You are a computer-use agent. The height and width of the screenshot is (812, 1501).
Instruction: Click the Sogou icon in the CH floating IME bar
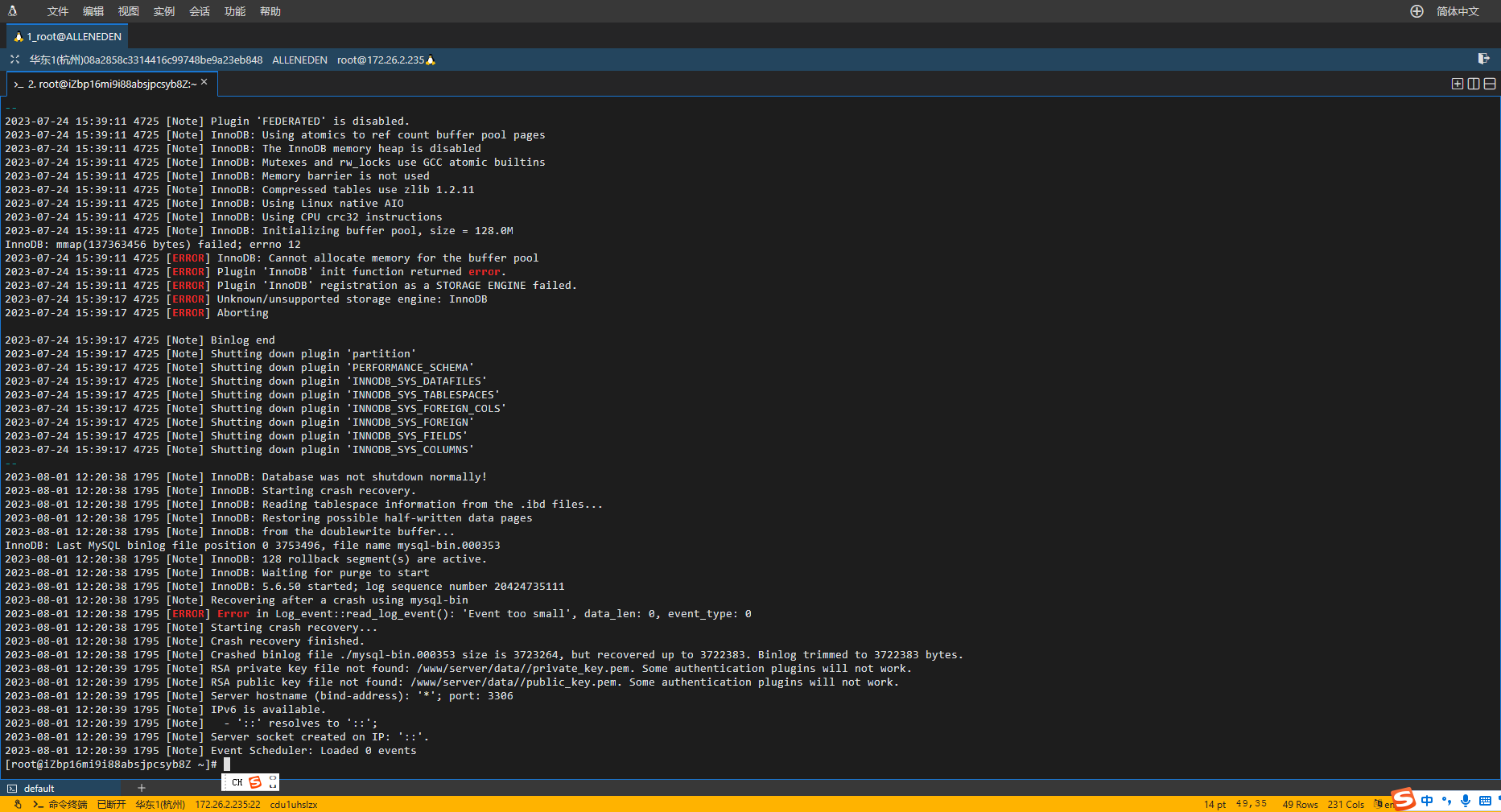pos(255,782)
